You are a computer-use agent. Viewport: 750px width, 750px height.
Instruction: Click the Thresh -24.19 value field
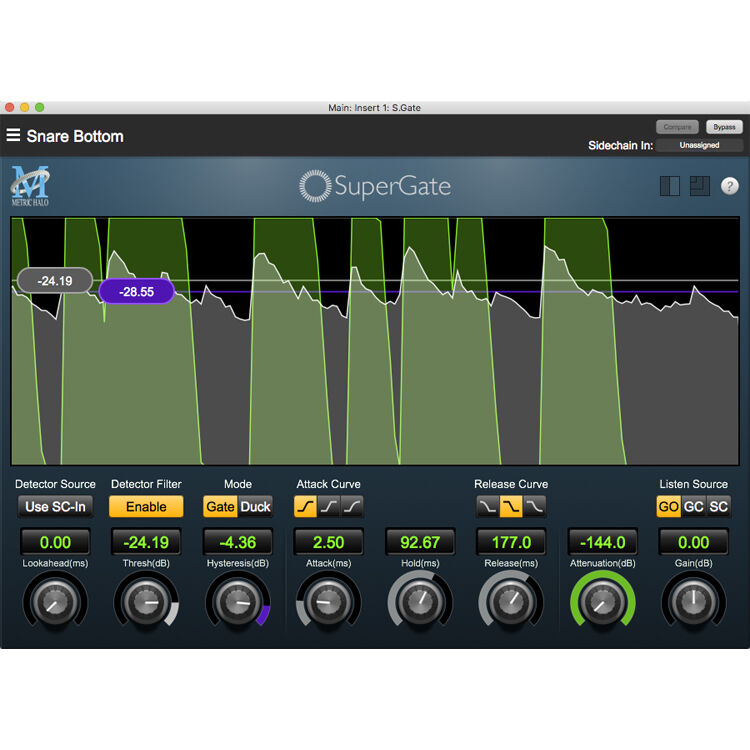pos(146,542)
